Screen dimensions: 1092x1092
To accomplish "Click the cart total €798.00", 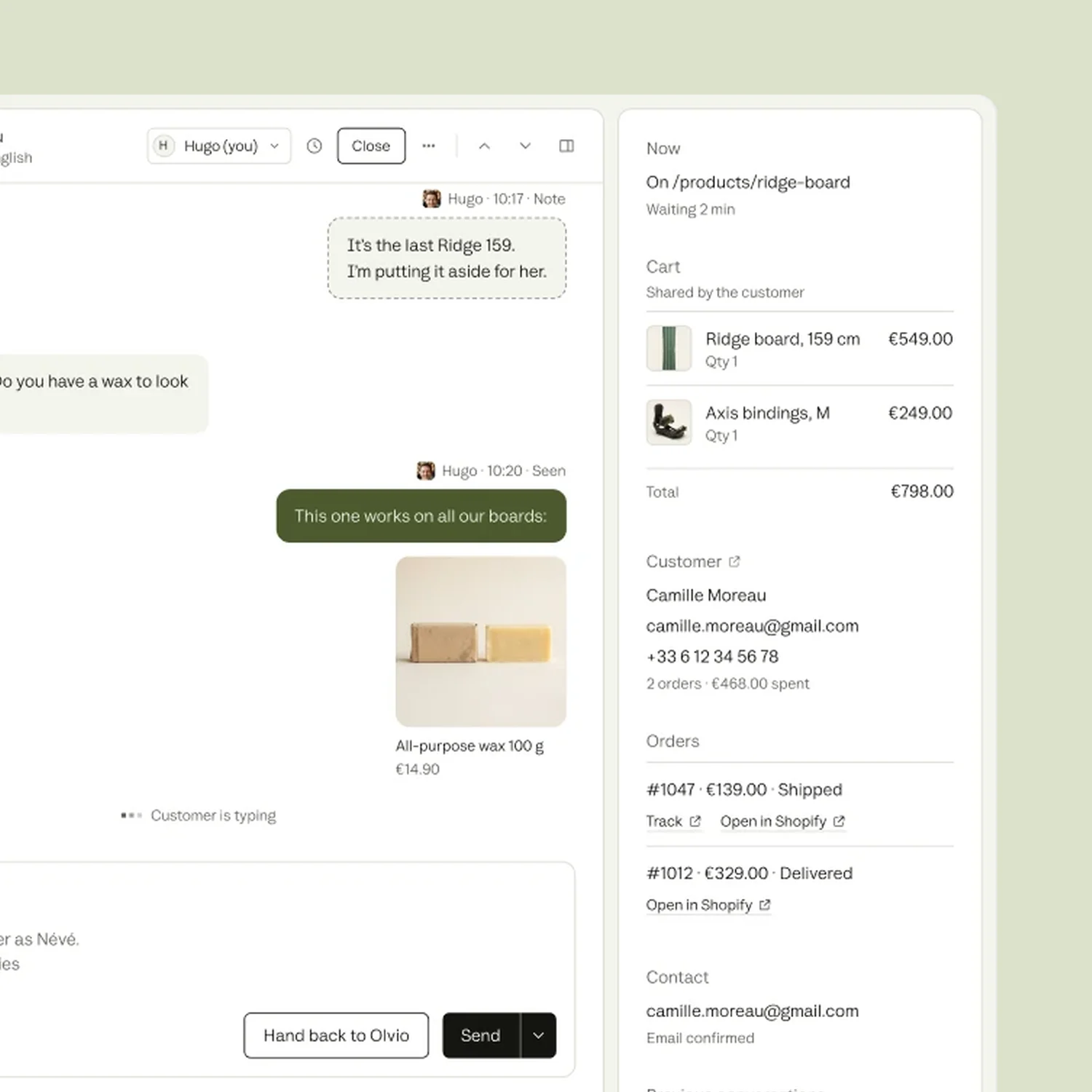I will pos(922,491).
